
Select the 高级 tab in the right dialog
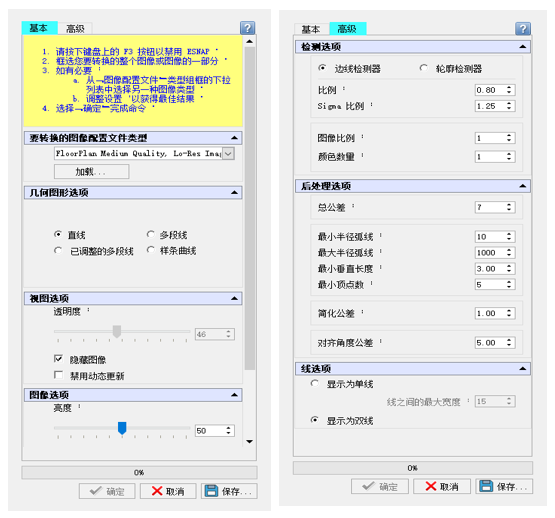point(348,28)
